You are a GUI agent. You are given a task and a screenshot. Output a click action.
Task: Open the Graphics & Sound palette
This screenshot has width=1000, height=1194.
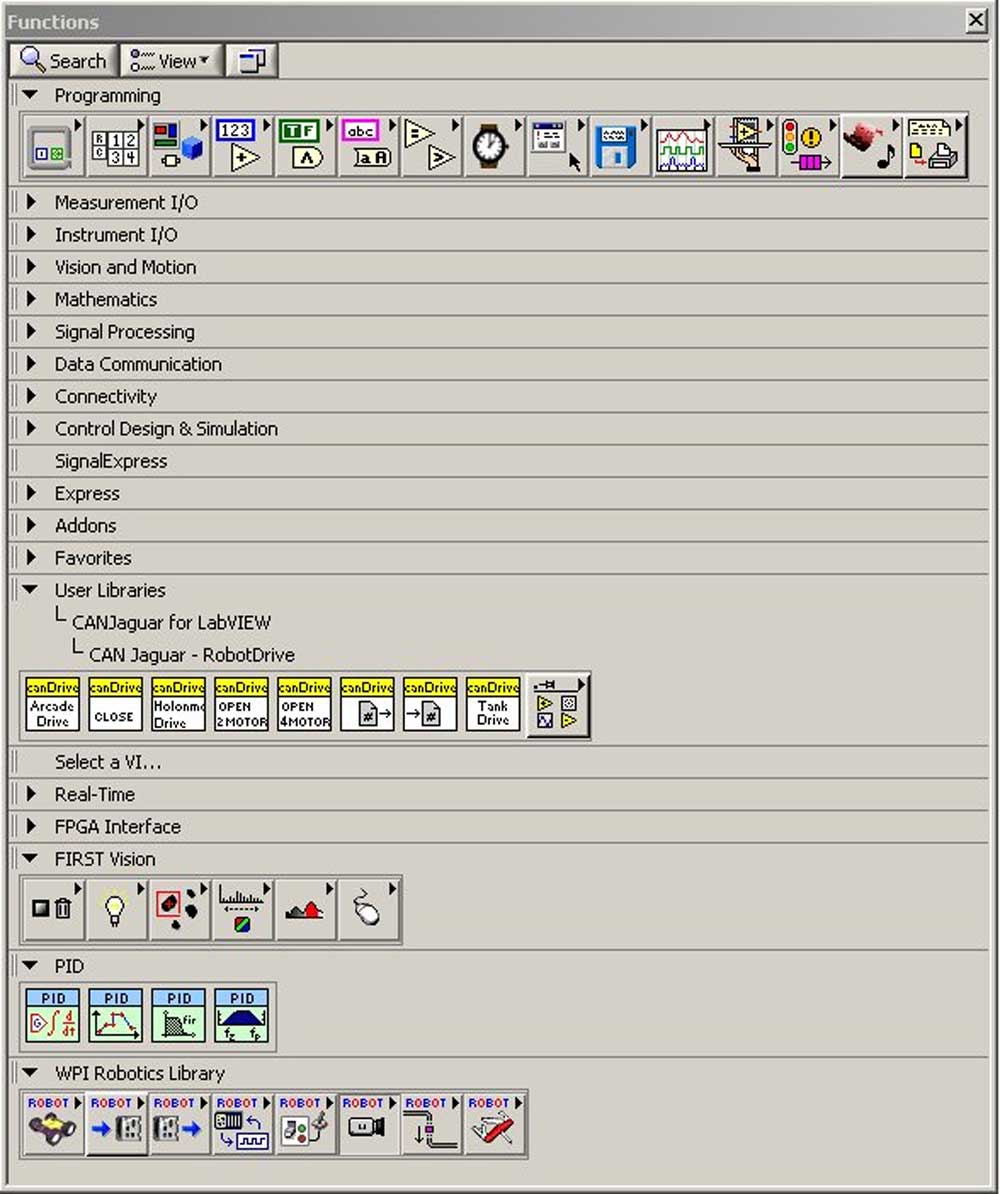click(871, 147)
